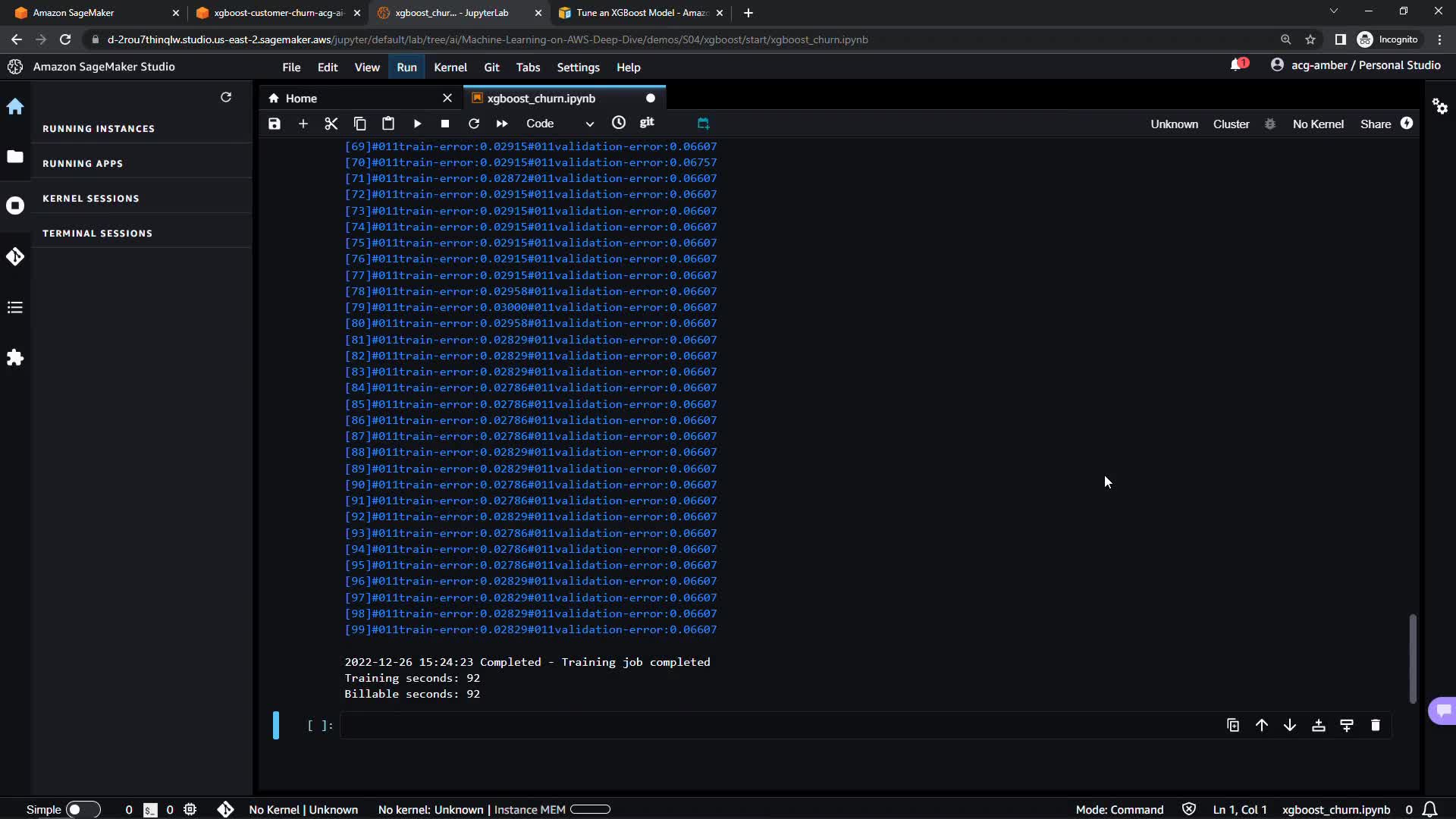This screenshot has width=1456, height=819.
Task: Run the selected cell with play icon
Action: click(417, 124)
